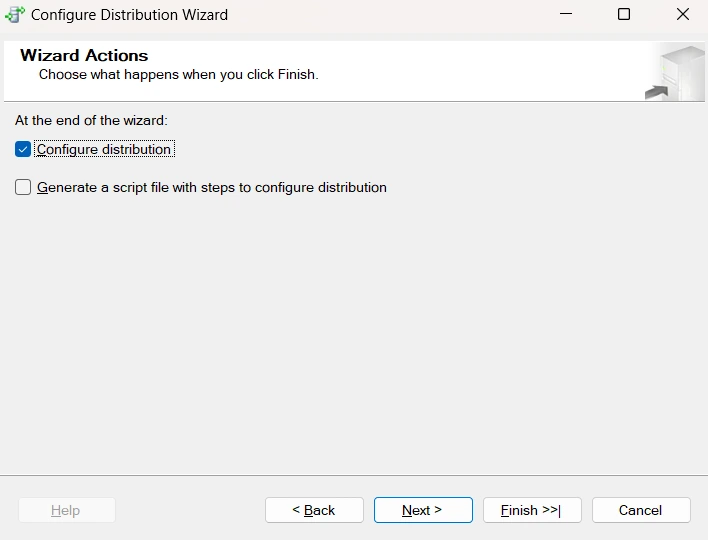Minimize the wizard window

[566, 14]
